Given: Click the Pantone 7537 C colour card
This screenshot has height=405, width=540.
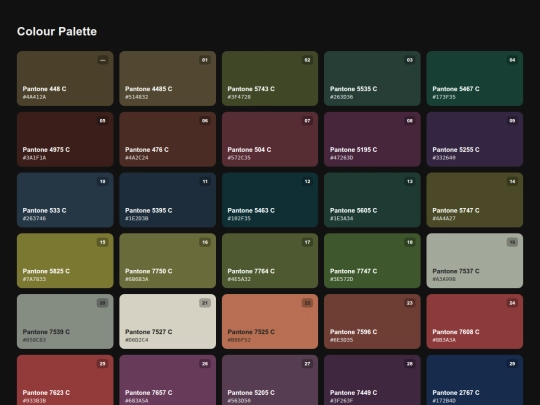Looking at the screenshot, I should [x=475, y=261].
